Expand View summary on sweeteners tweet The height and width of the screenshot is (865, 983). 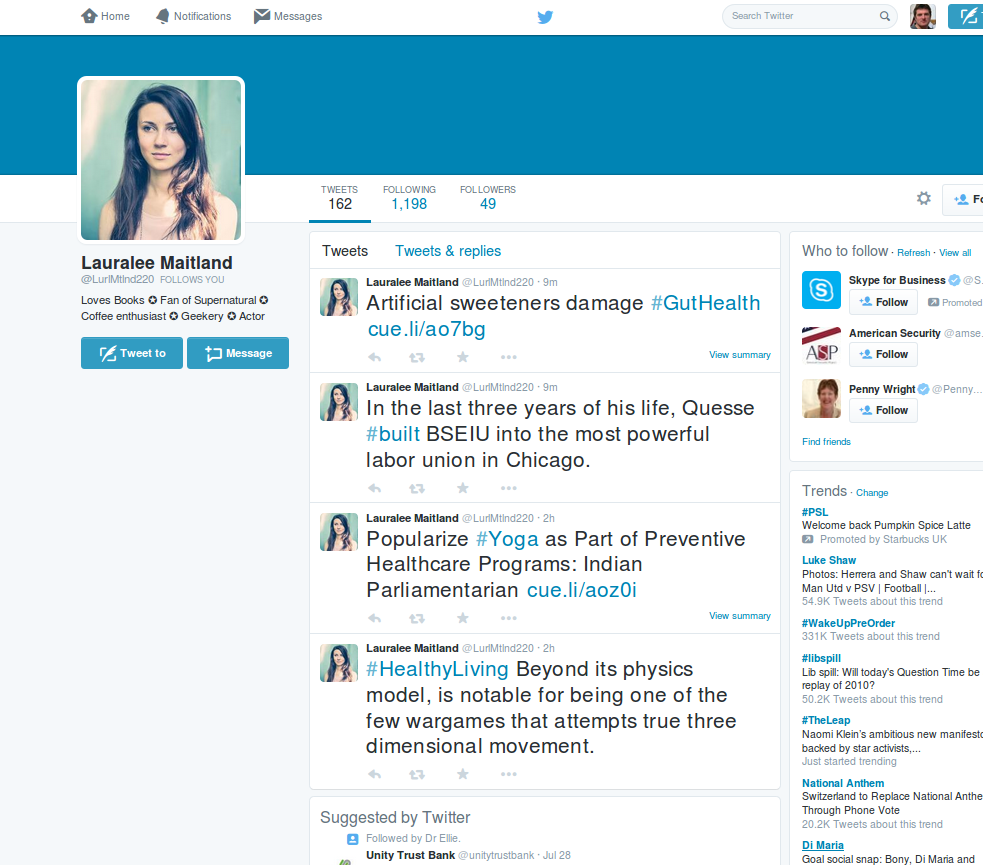coord(739,355)
